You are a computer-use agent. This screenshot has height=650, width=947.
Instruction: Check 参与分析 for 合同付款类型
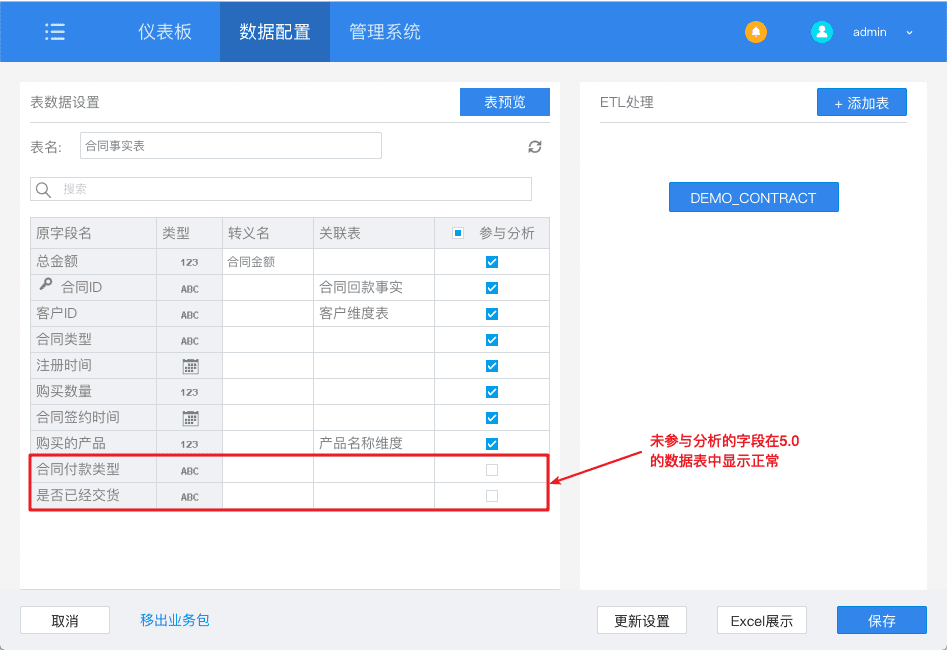click(x=492, y=469)
